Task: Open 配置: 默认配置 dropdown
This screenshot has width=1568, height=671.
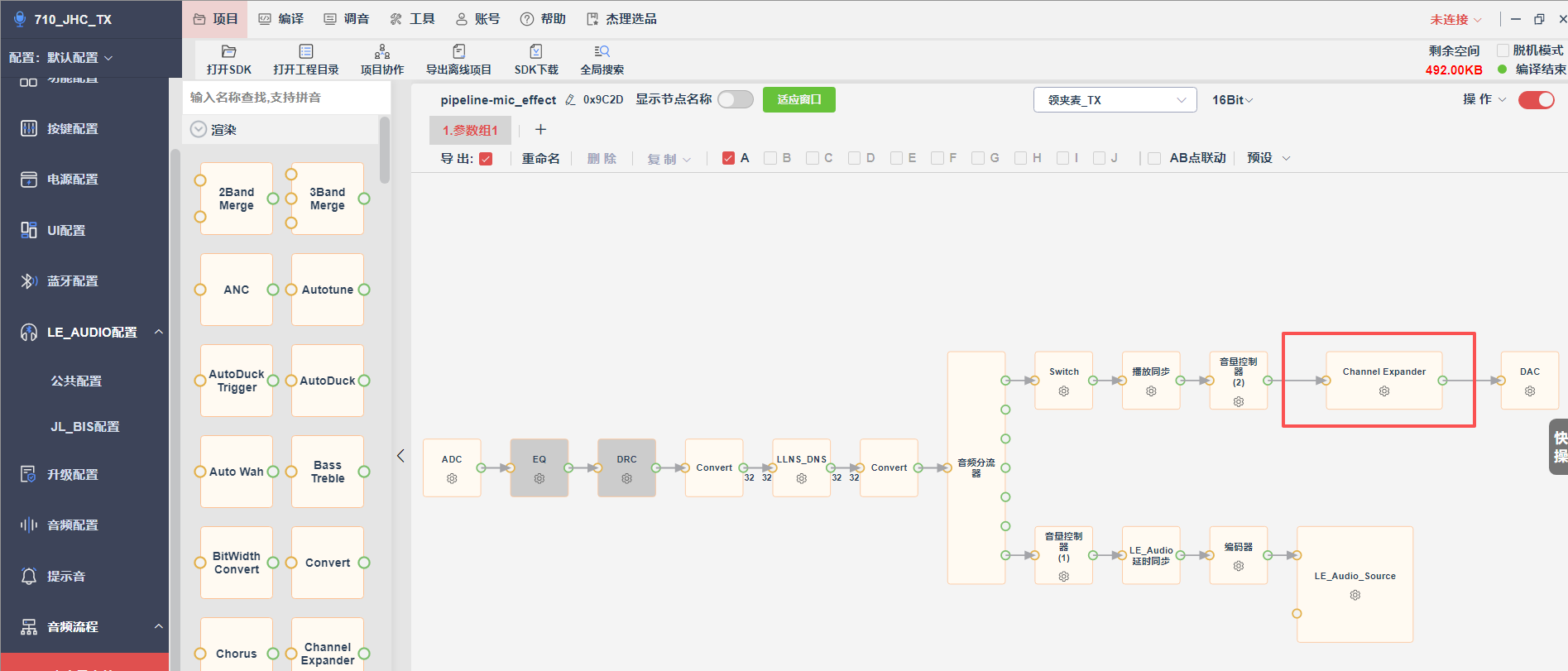Action: point(61,58)
